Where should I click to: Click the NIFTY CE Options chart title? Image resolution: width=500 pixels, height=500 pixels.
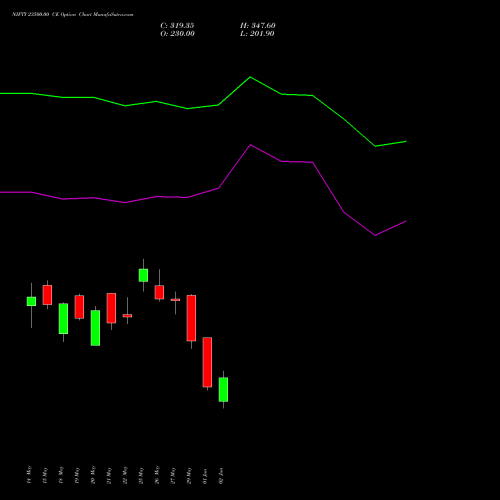(x=73, y=14)
